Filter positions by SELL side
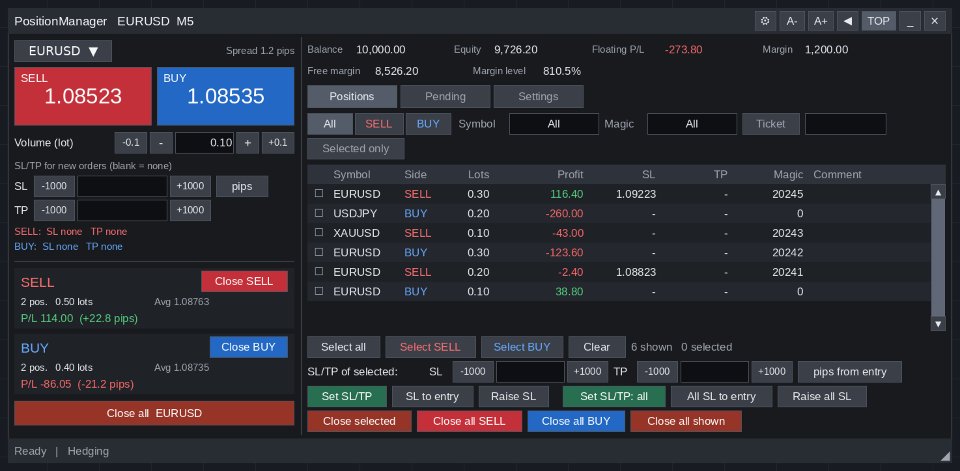 pos(379,124)
